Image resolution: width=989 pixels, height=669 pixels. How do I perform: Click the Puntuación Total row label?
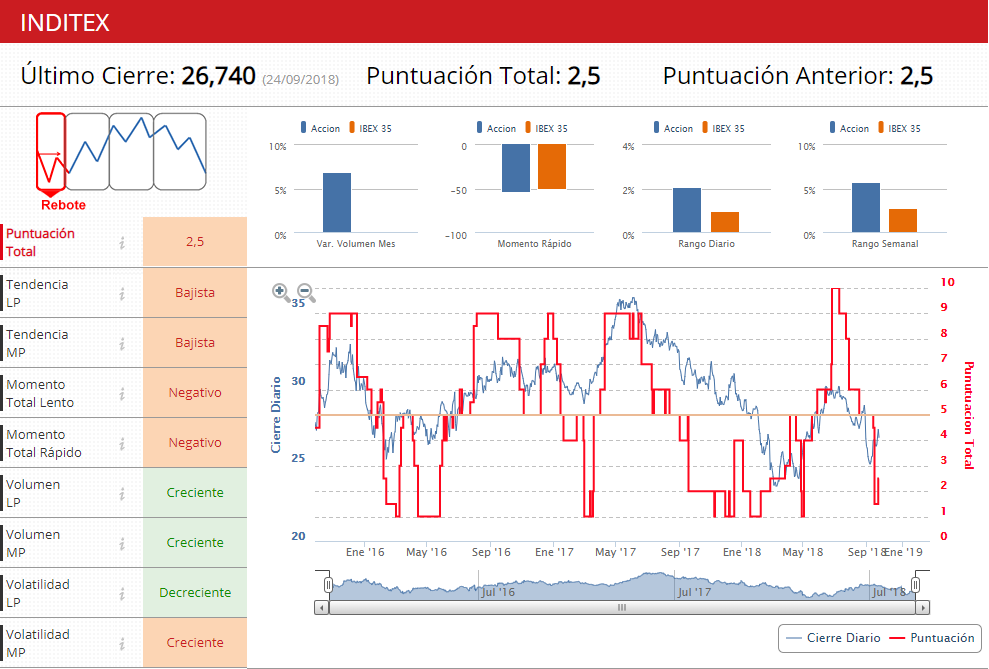click(x=40, y=242)
